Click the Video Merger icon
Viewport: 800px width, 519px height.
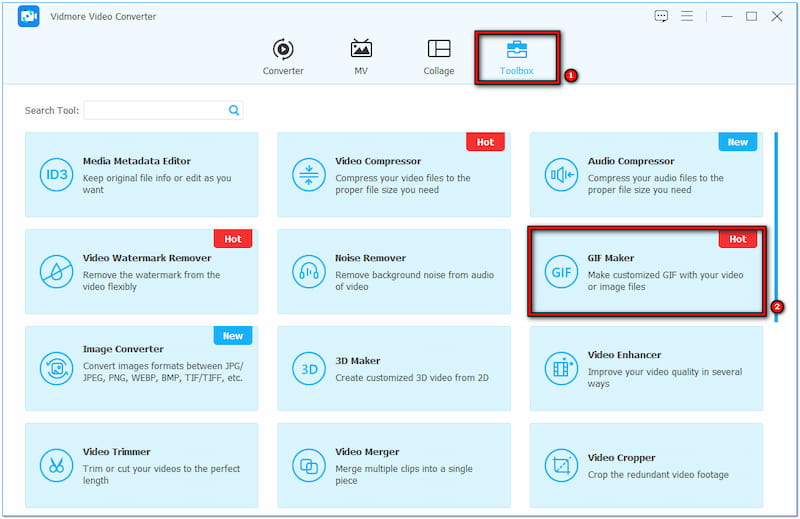tap(309, 465)
